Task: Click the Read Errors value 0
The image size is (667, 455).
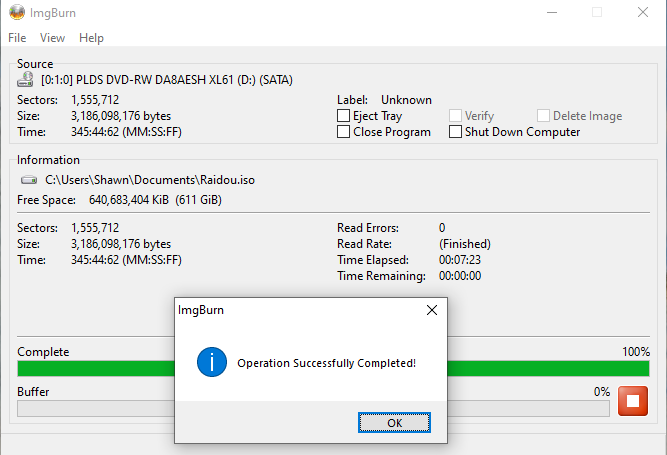Action: click(442, 228)
